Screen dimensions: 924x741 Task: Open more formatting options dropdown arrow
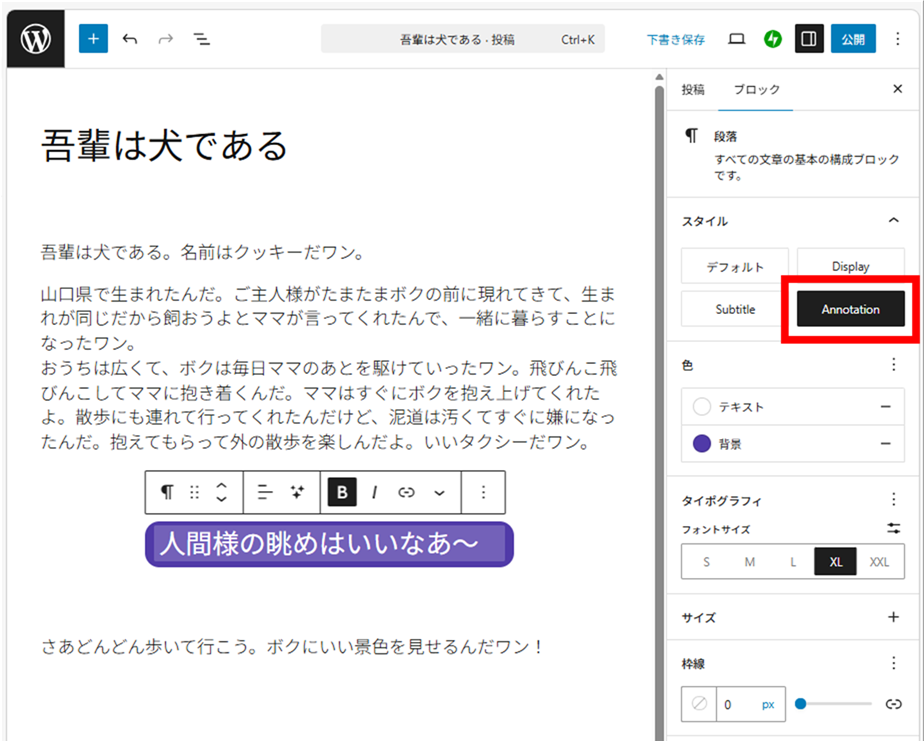pos(439,492)
